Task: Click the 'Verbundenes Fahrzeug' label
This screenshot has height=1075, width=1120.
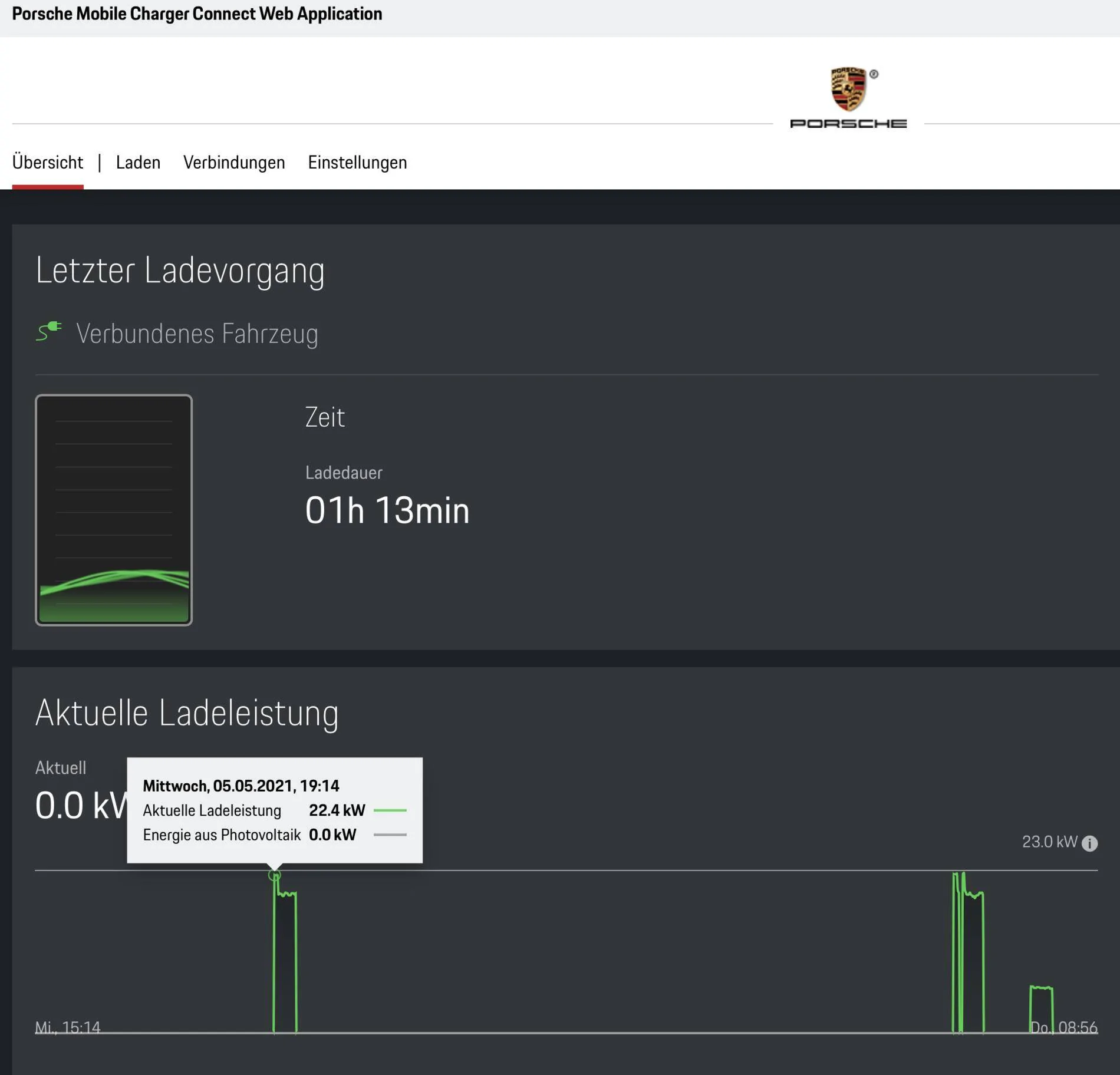Action: click(x=197, y=334)
